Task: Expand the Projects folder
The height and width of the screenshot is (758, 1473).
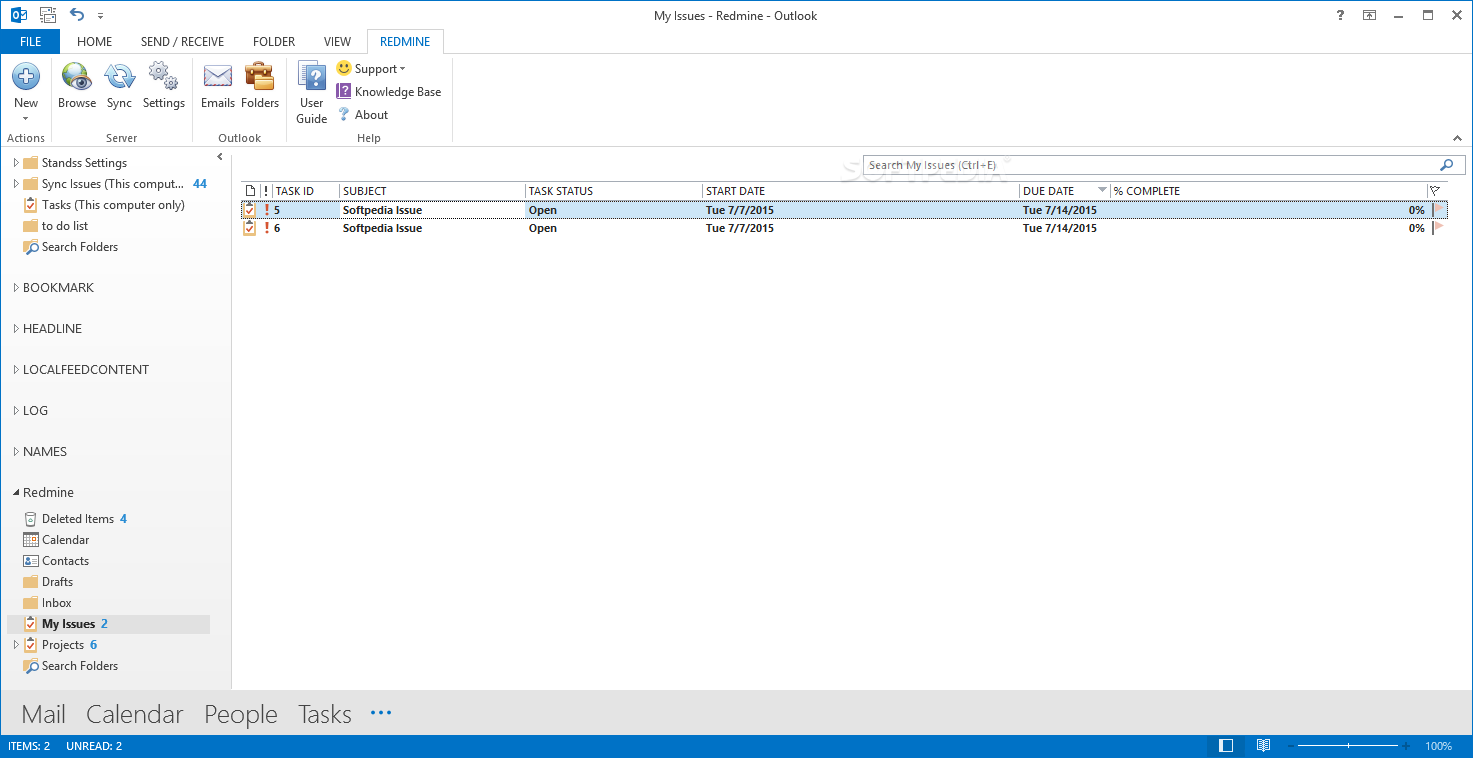Action: (x=16, y=645)
